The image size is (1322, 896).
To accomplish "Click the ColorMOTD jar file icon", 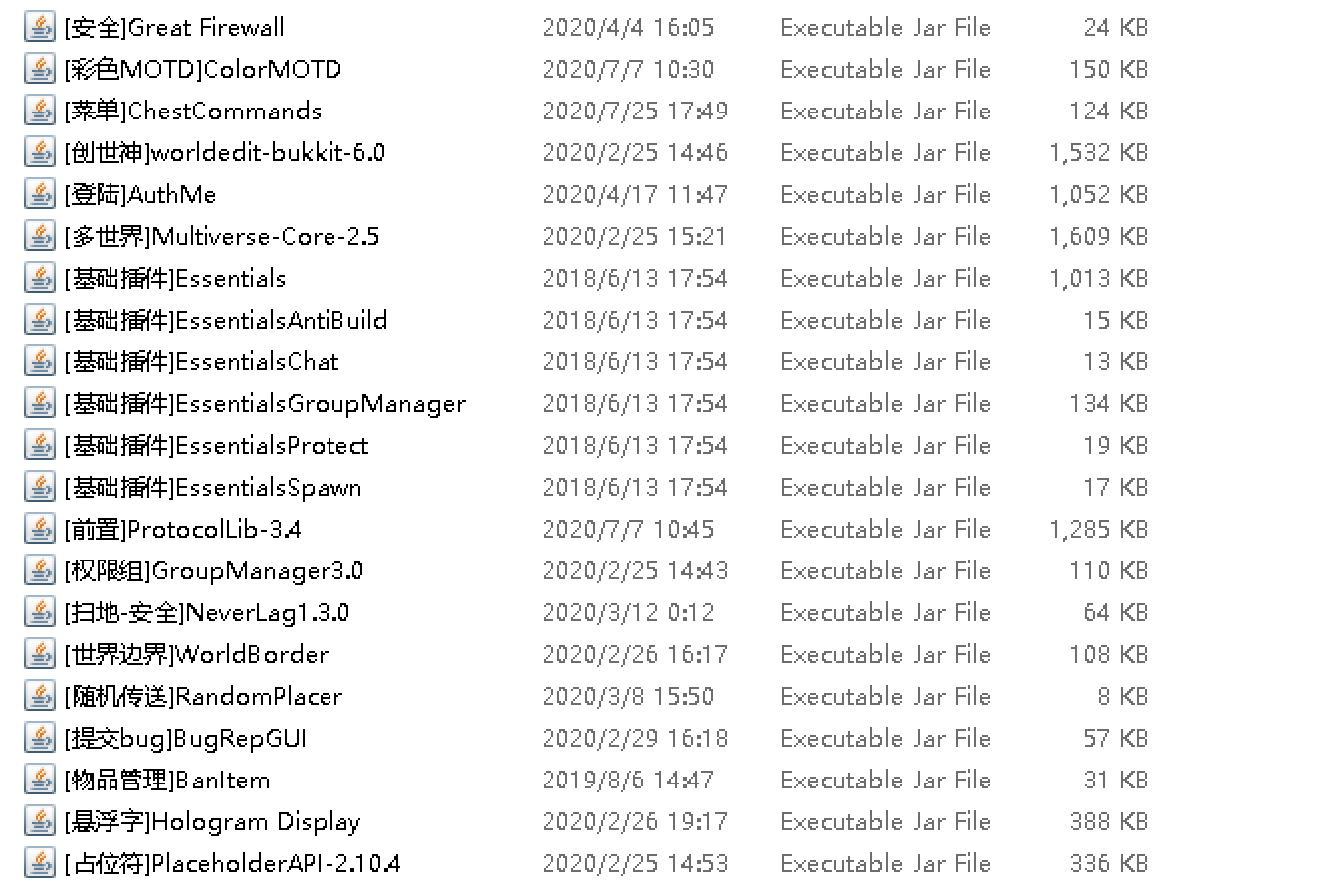I will point(40,69).
